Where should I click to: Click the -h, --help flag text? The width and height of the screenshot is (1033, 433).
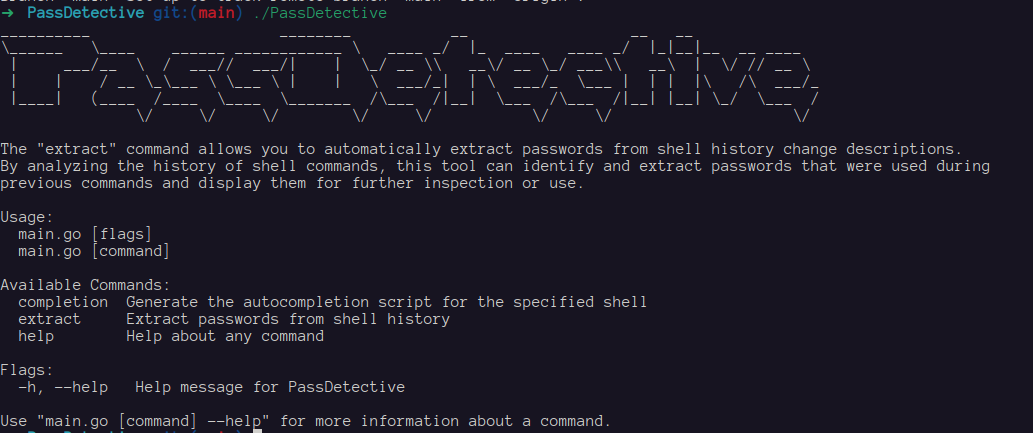coord(63,387)
